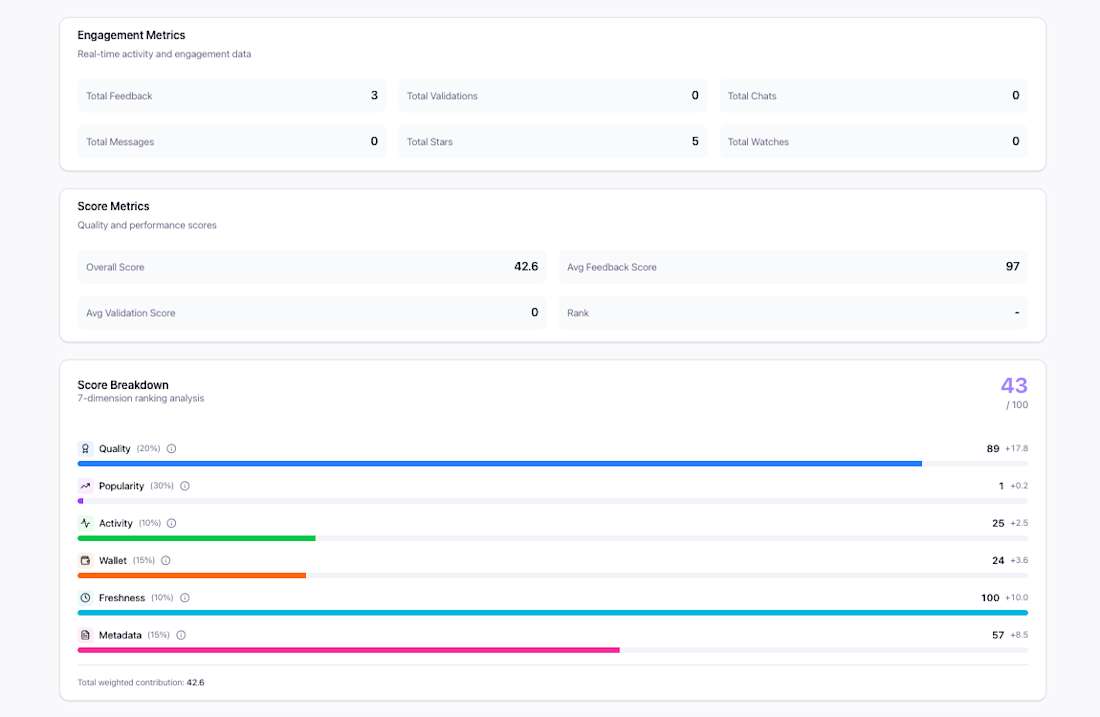The image size is (1100, 717).
Task: Open the Quality info tooltip icon
Action: (170, 448)
